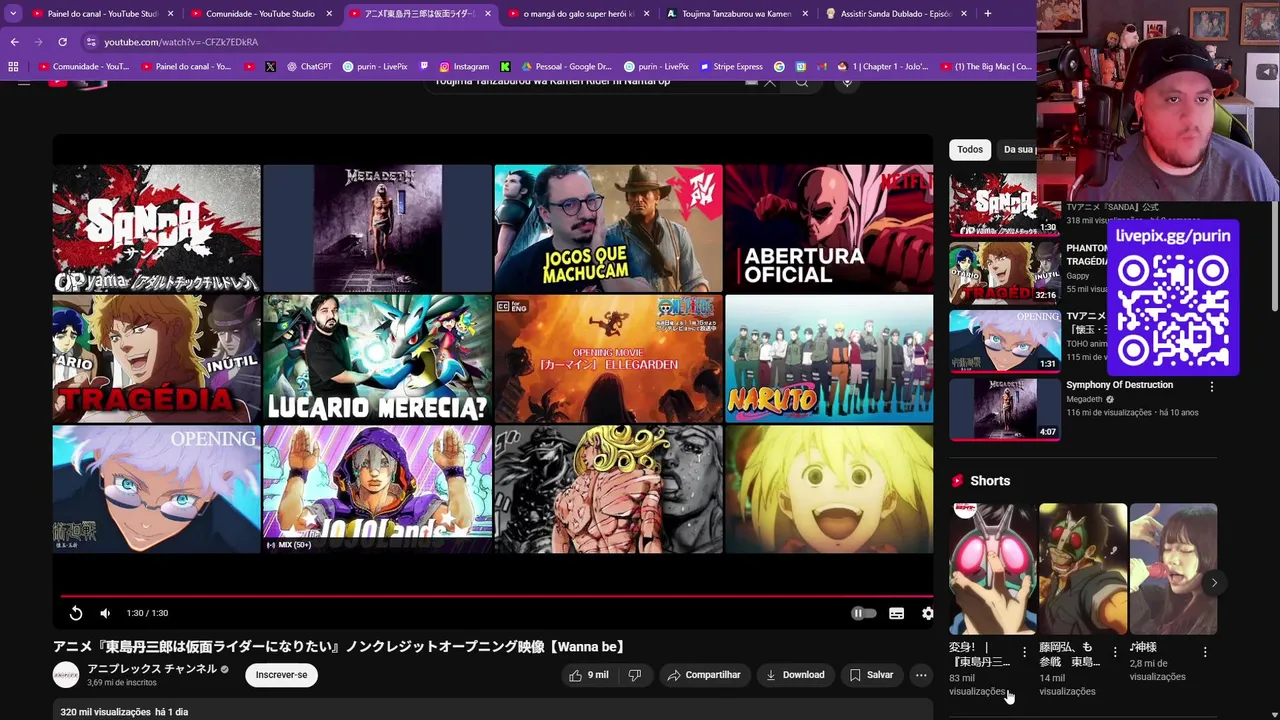The width and height of the screenshot is (1280, 720).
Task: Replay the video with the replay icon
Action: click(x=76, y=613)
